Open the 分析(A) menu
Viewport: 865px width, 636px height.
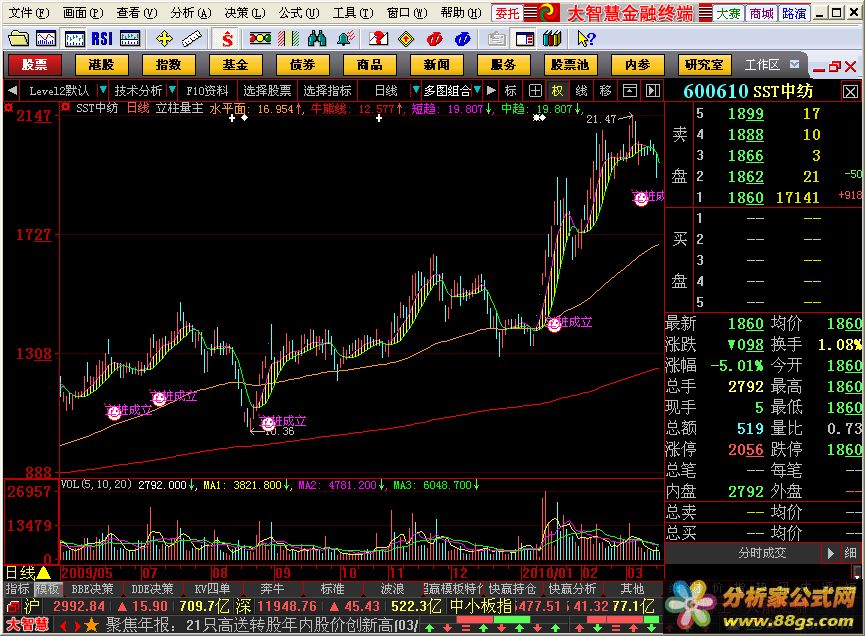[x=191, y=13]
